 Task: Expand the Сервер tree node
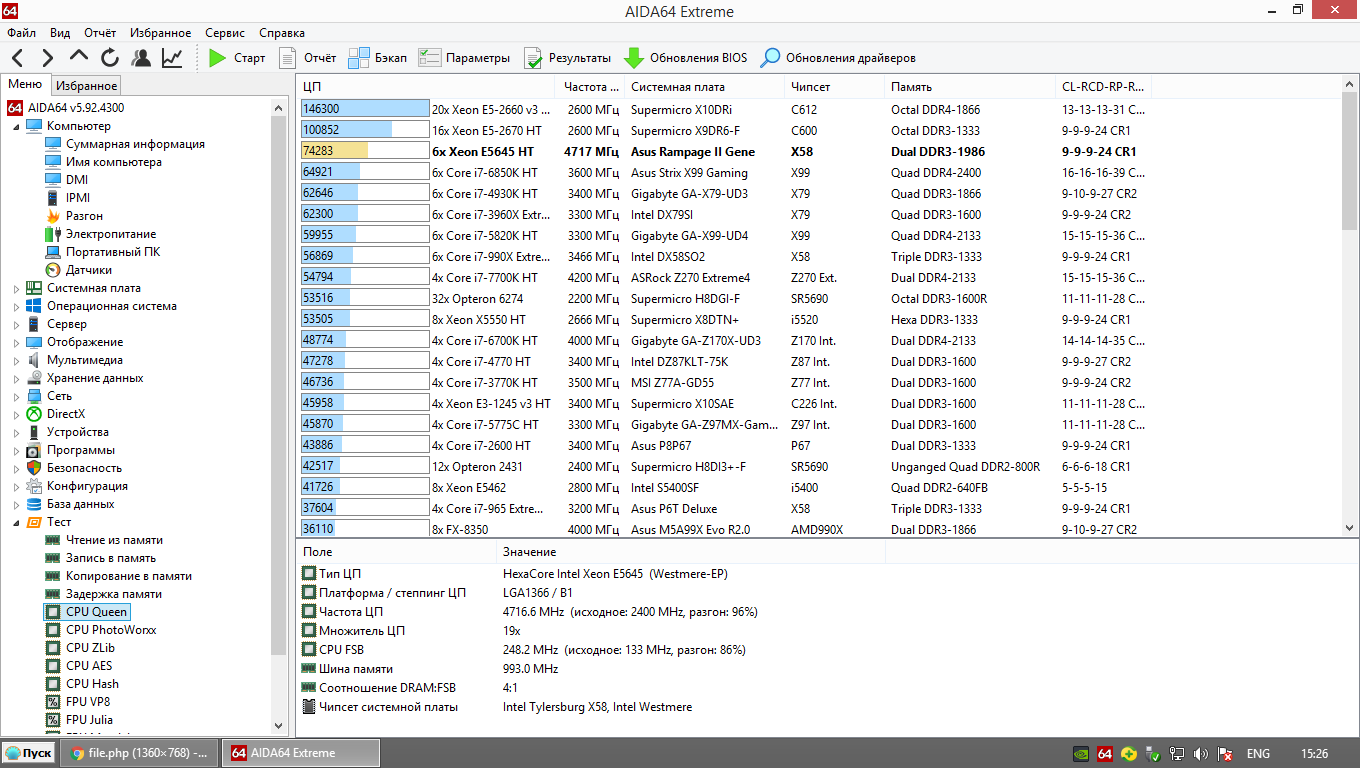point(16,325)
